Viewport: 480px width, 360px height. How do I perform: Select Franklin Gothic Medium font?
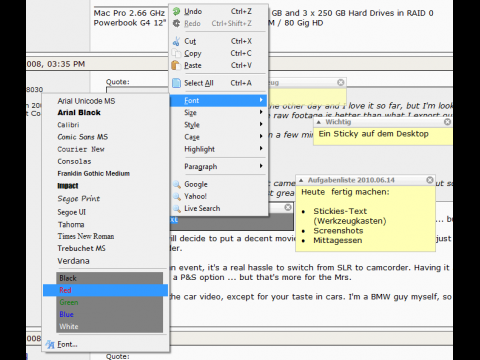pyautogui.click(x=105, y=173)
